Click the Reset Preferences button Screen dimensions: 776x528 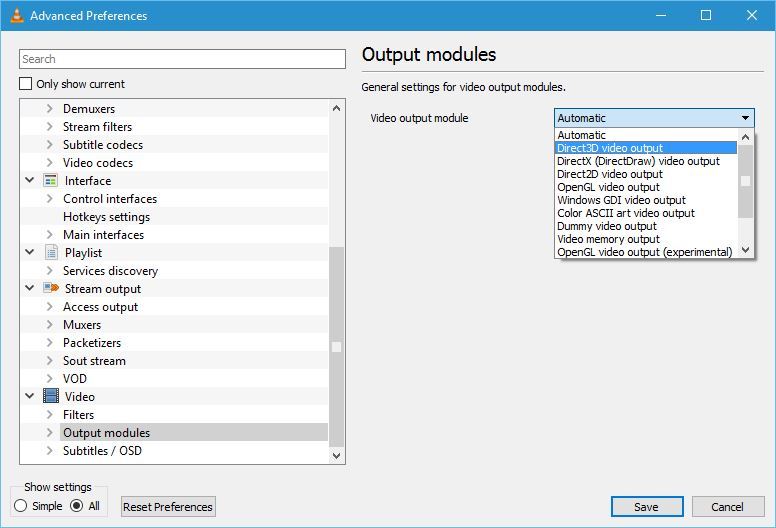tap(168, 507)
